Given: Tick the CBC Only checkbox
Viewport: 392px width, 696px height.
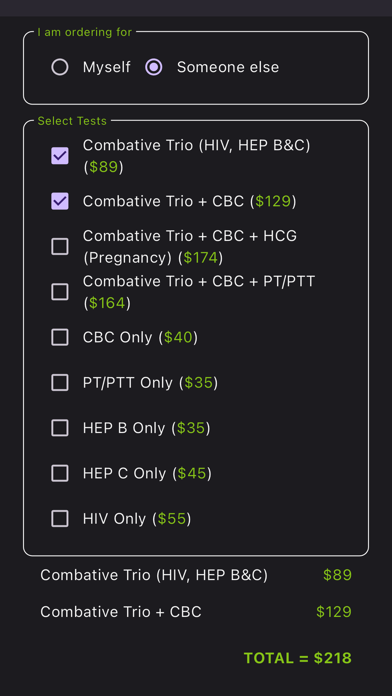Looking at the screenshot, I should click(x=60, y=337).
